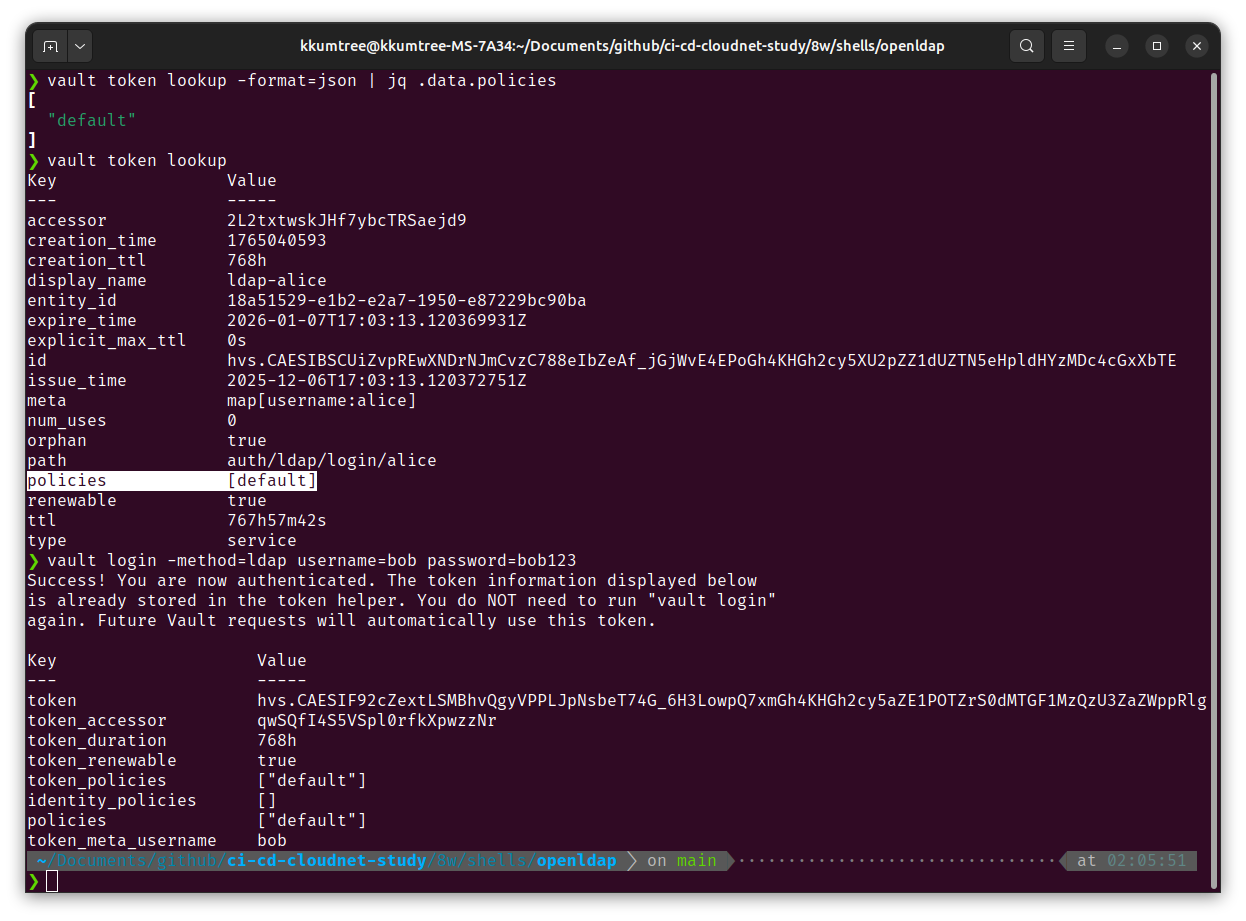Open the terminal hamburger menu

tap(1069, 46)
